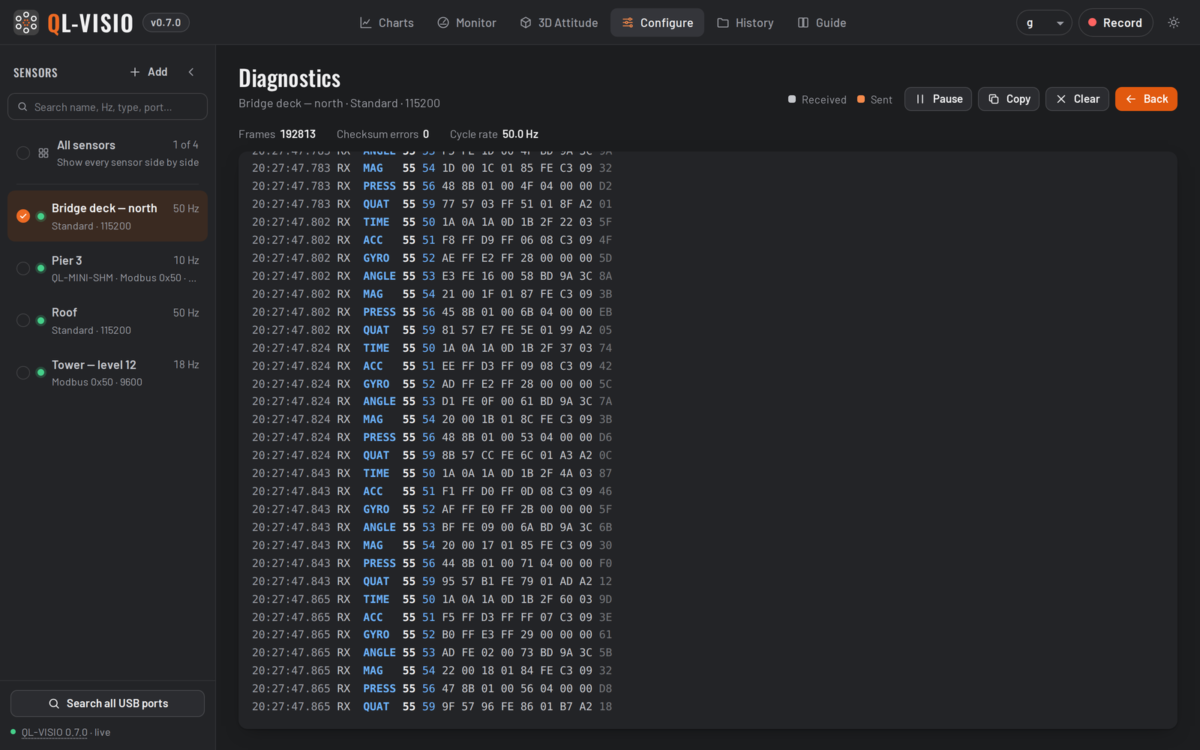Viewport: 1200px width, 750px height.
Task: Click the PRESS label at 20:27:47.843
Action: tap(379, 563)
